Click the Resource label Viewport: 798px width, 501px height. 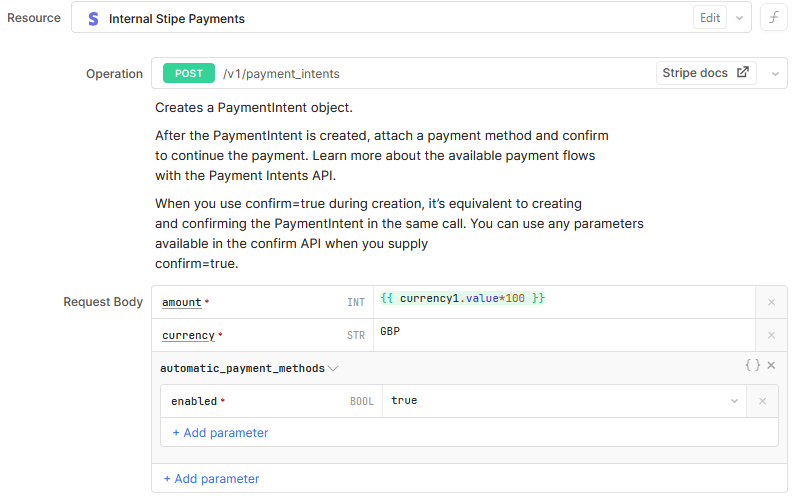(x=34, y=18)
